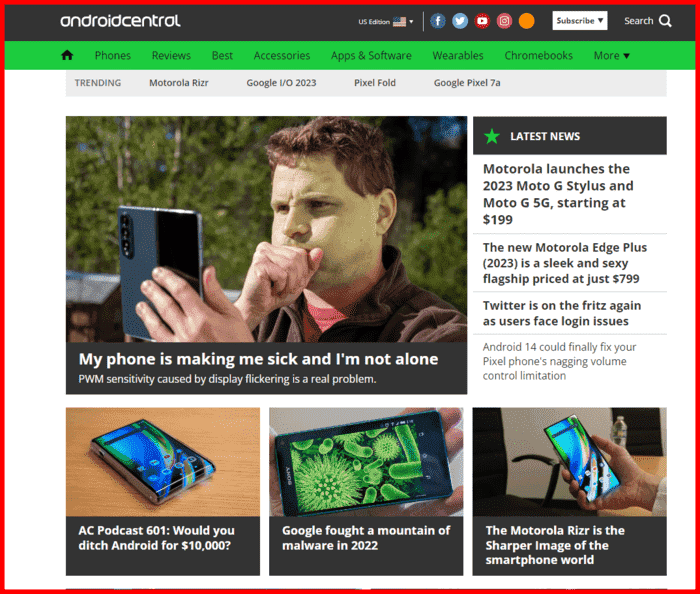The height and width of the screenshot is (594, 700).
Task: Click the androidcentral logo
Action: 121,21
